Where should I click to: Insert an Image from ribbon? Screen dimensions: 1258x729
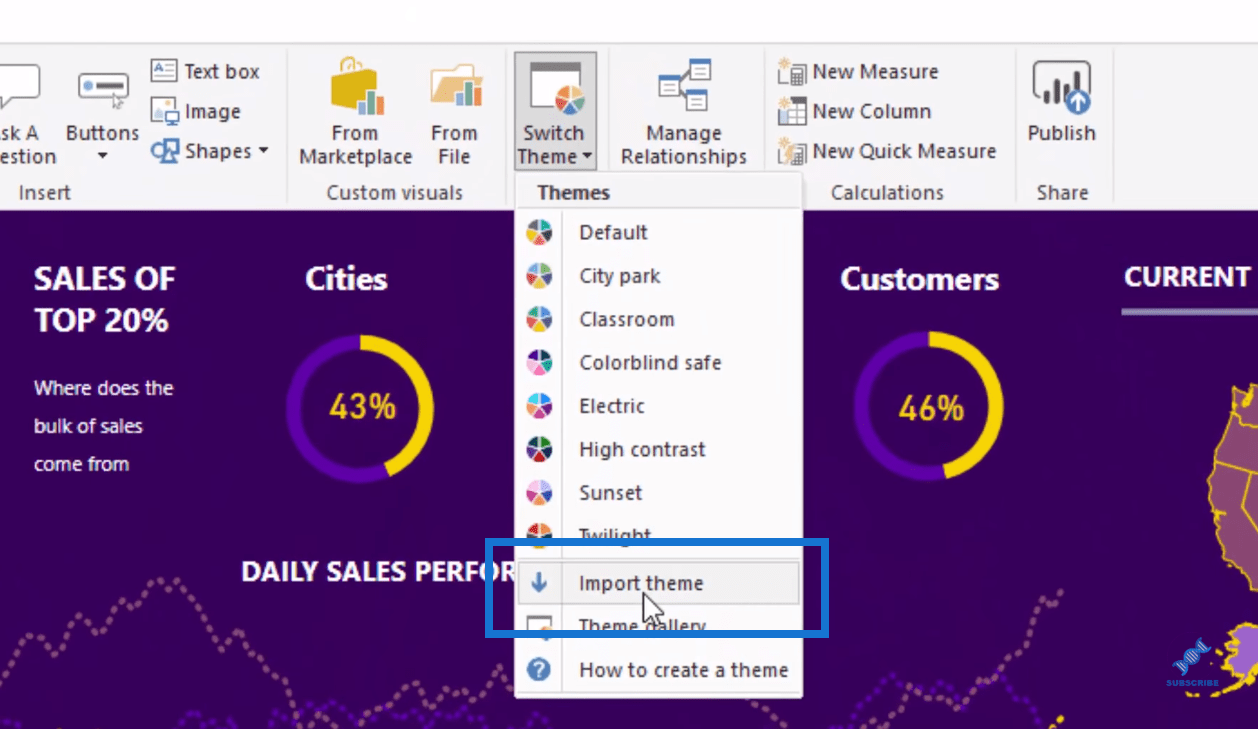(197, 112)
